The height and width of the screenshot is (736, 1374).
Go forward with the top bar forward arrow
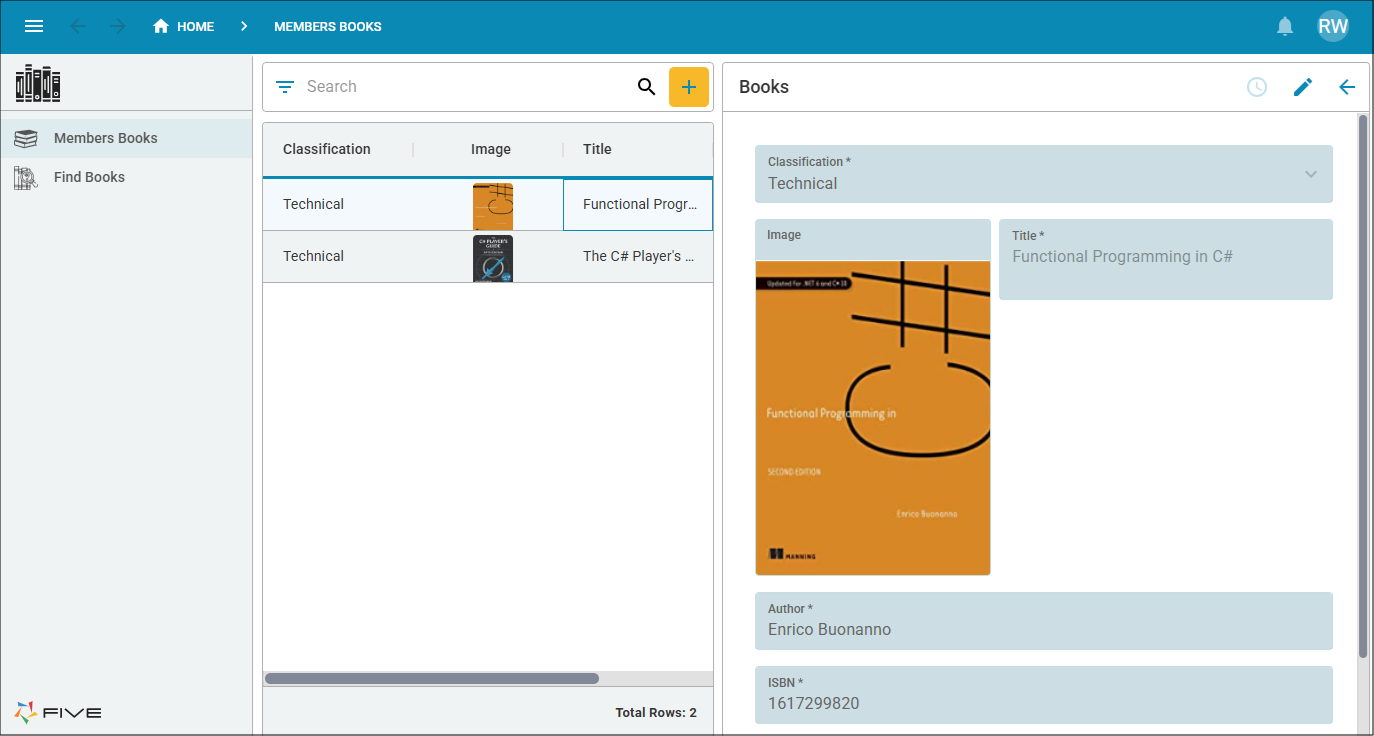(118, 26)
